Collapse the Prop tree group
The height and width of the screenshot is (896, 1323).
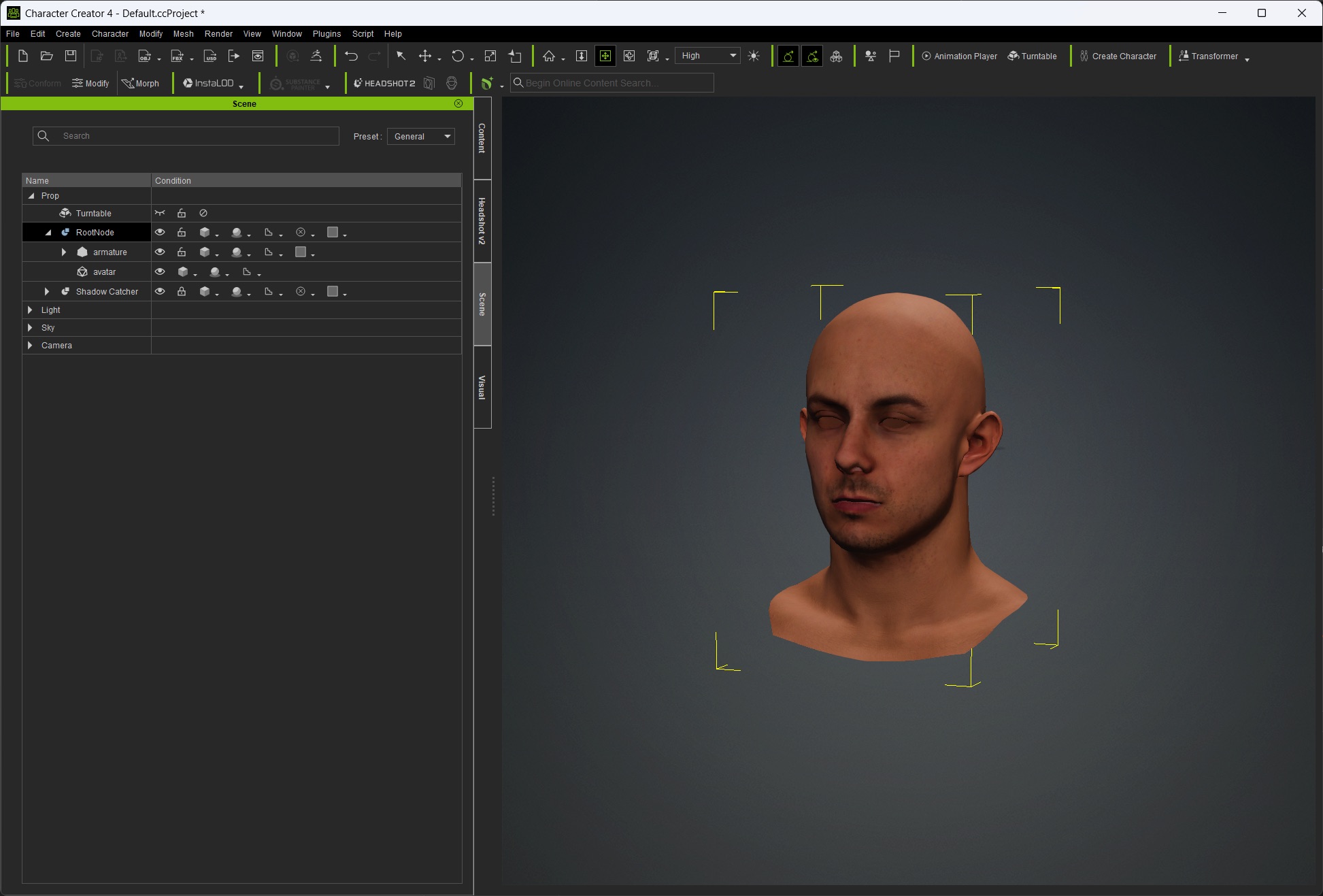pyautogui.click(x=31, y=195)
